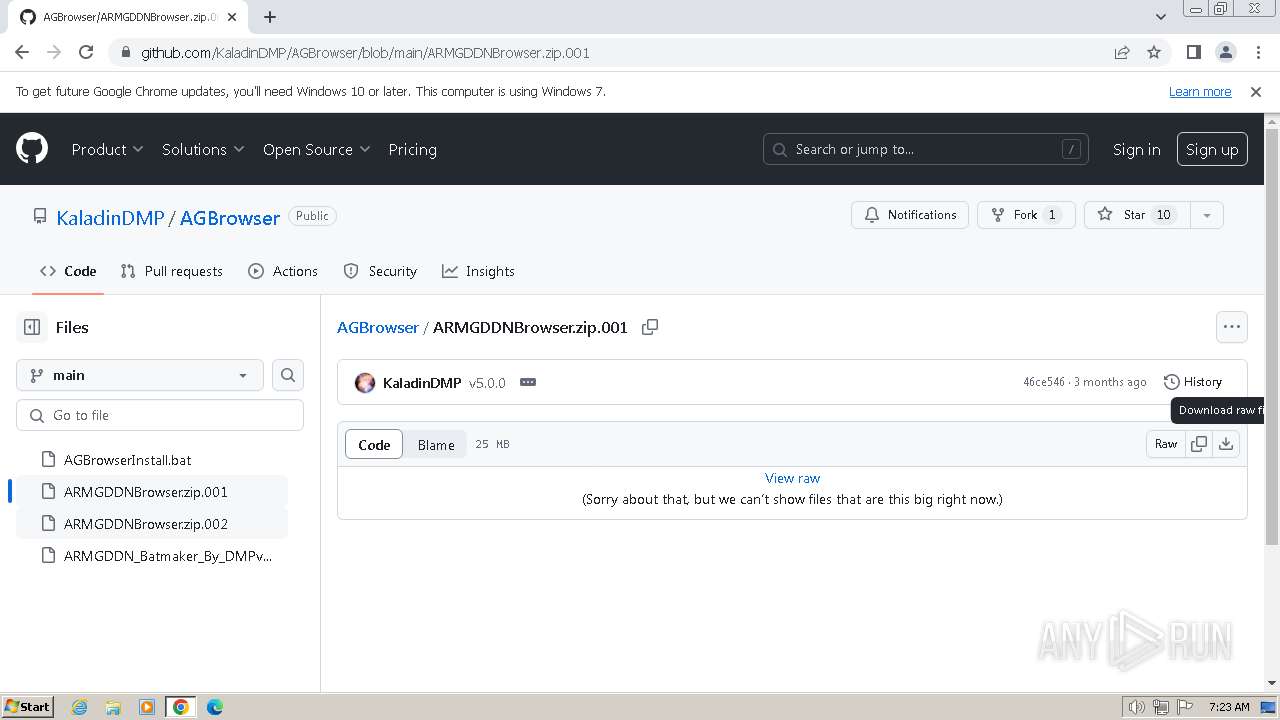Switch to the Code repository tab
This screenshot has height=720, width=1280.
68,271
